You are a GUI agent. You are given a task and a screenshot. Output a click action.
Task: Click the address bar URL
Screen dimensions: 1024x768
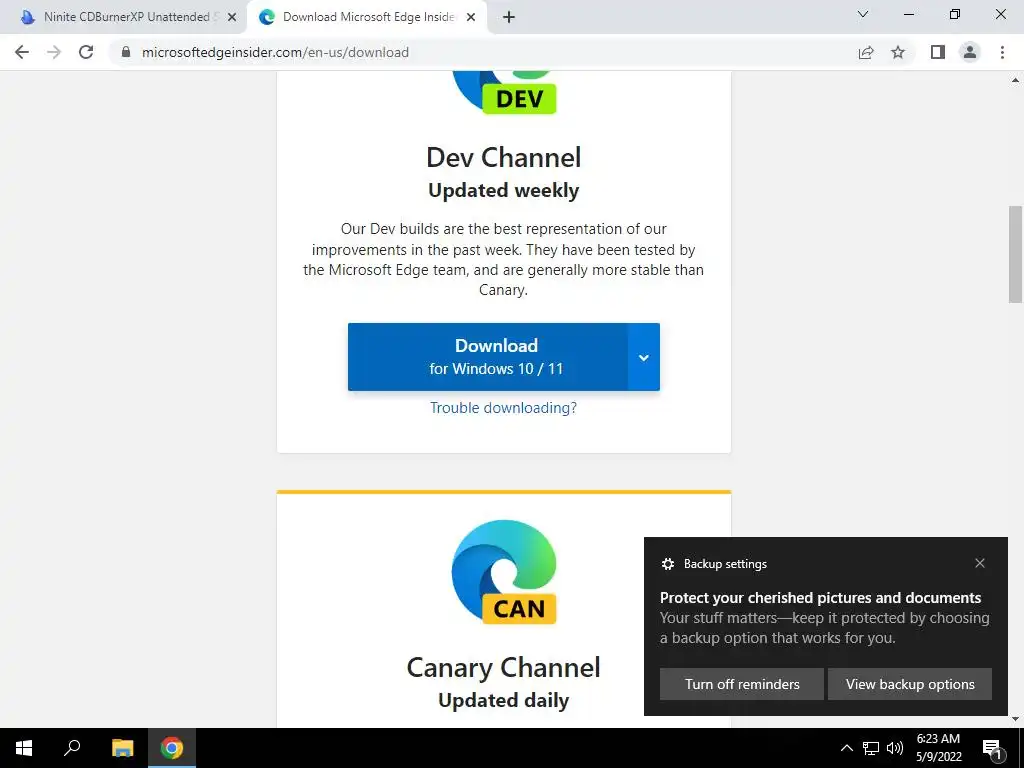pos(275,52)
